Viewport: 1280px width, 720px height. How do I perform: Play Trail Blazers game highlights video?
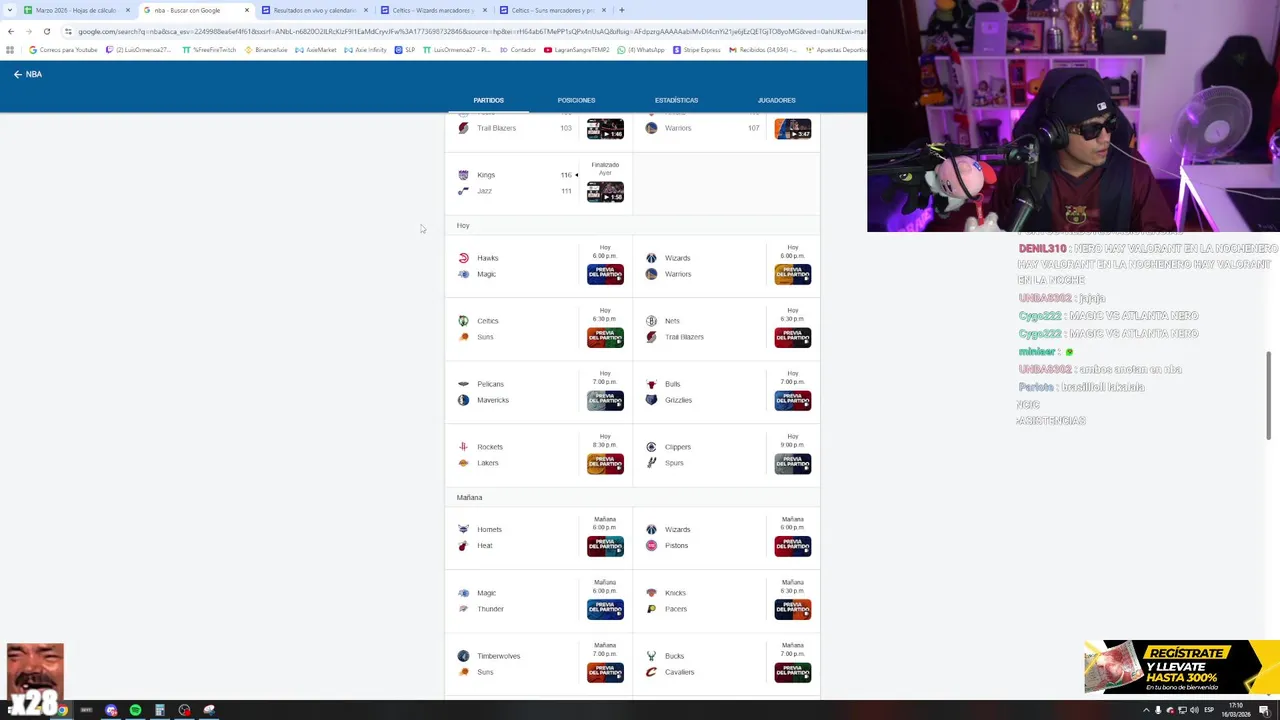pyautogui.click(x=605, y=129)
